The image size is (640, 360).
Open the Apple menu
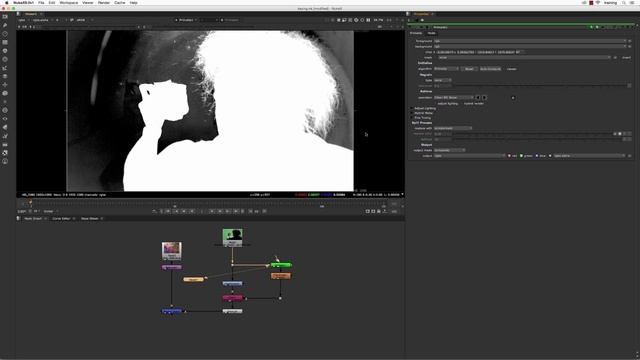point(6,2)
